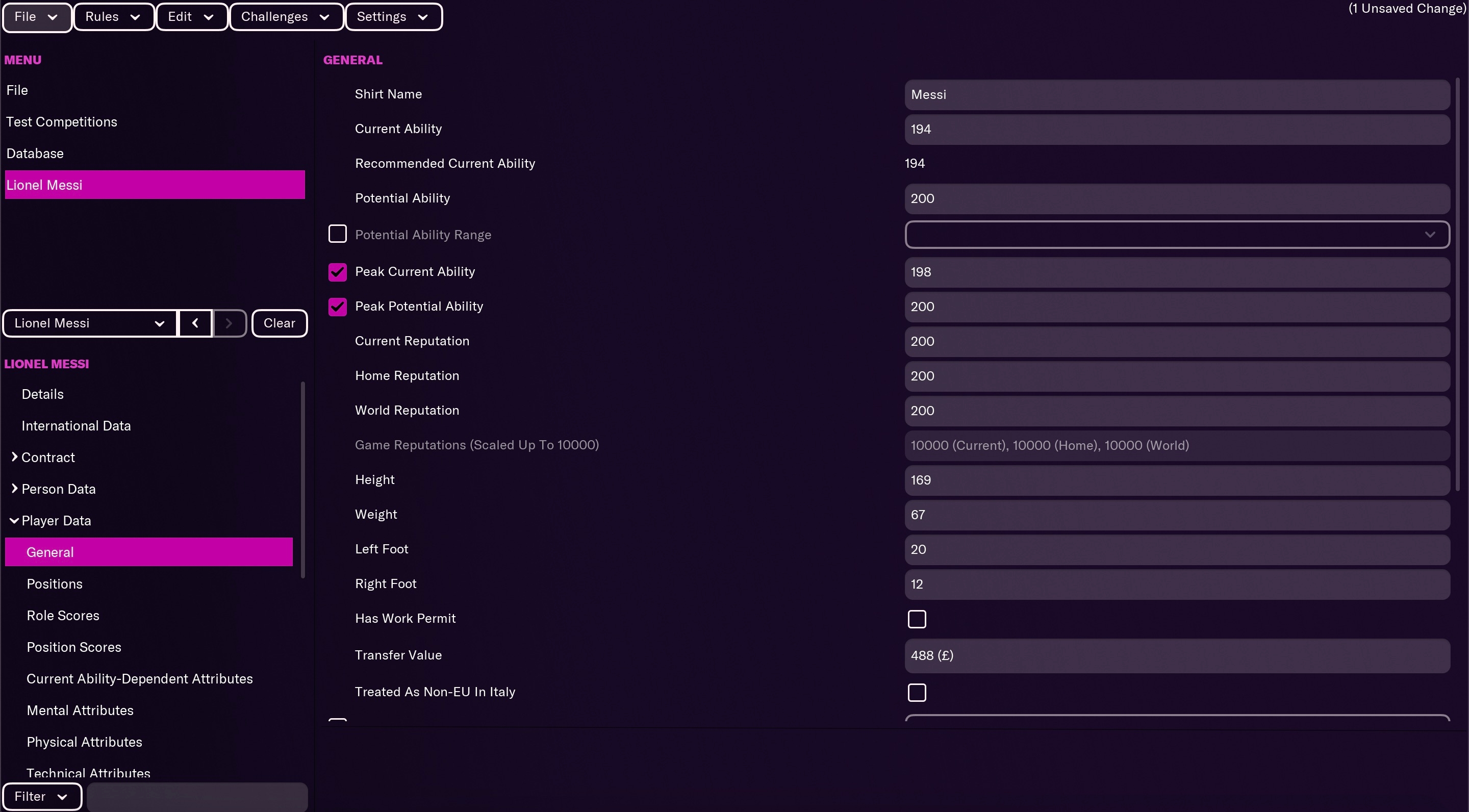Click the Filter dropdown button
The height and width of the screenshot is (812, 1469).
click(42, 796)
